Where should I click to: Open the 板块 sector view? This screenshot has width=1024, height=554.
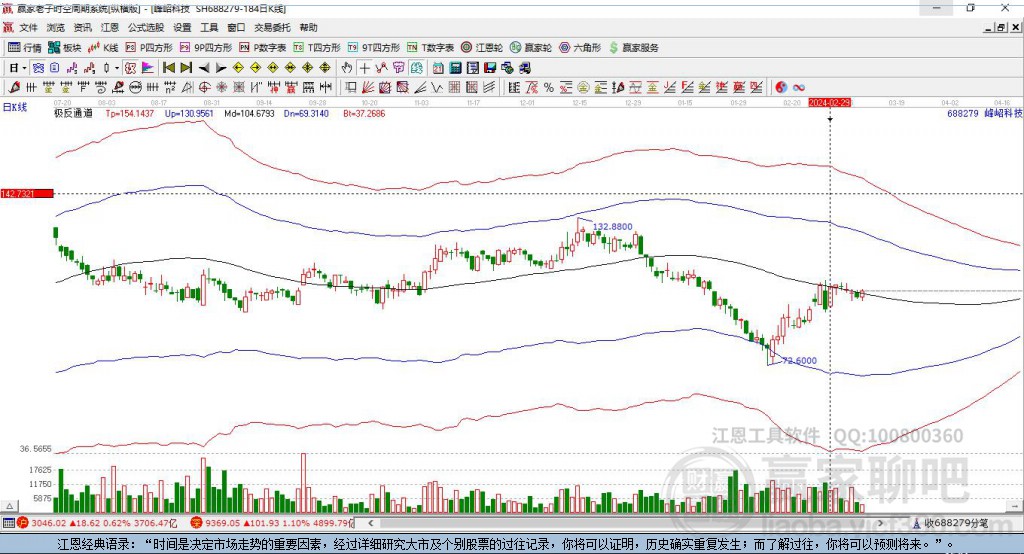65,48
